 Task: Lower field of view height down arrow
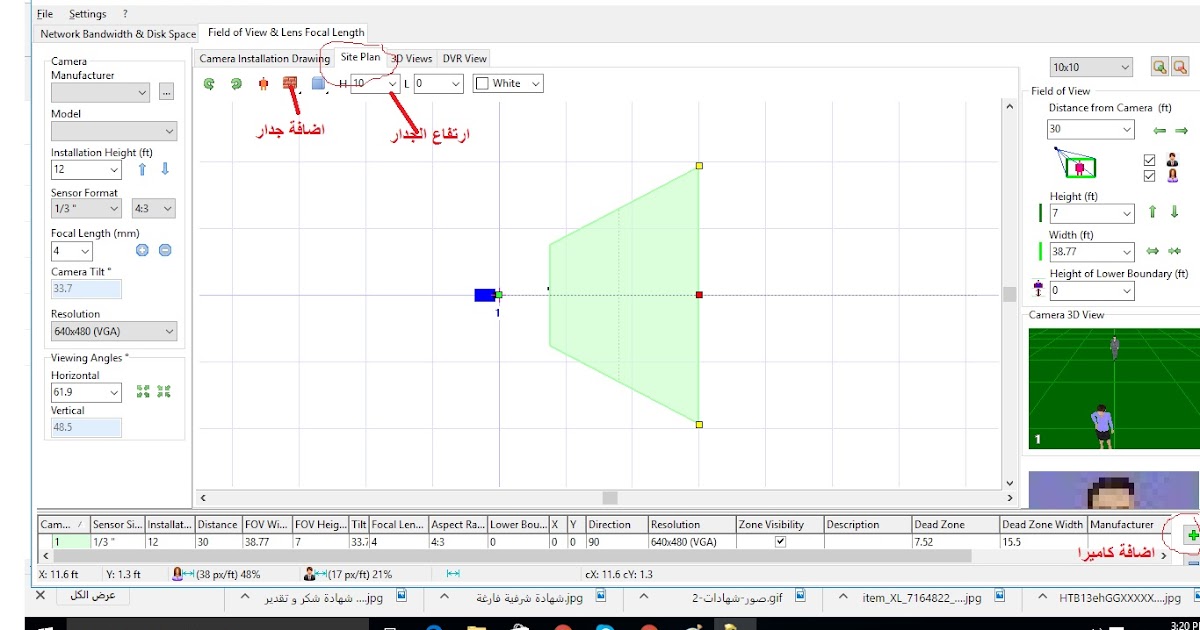click(1175, 212)
